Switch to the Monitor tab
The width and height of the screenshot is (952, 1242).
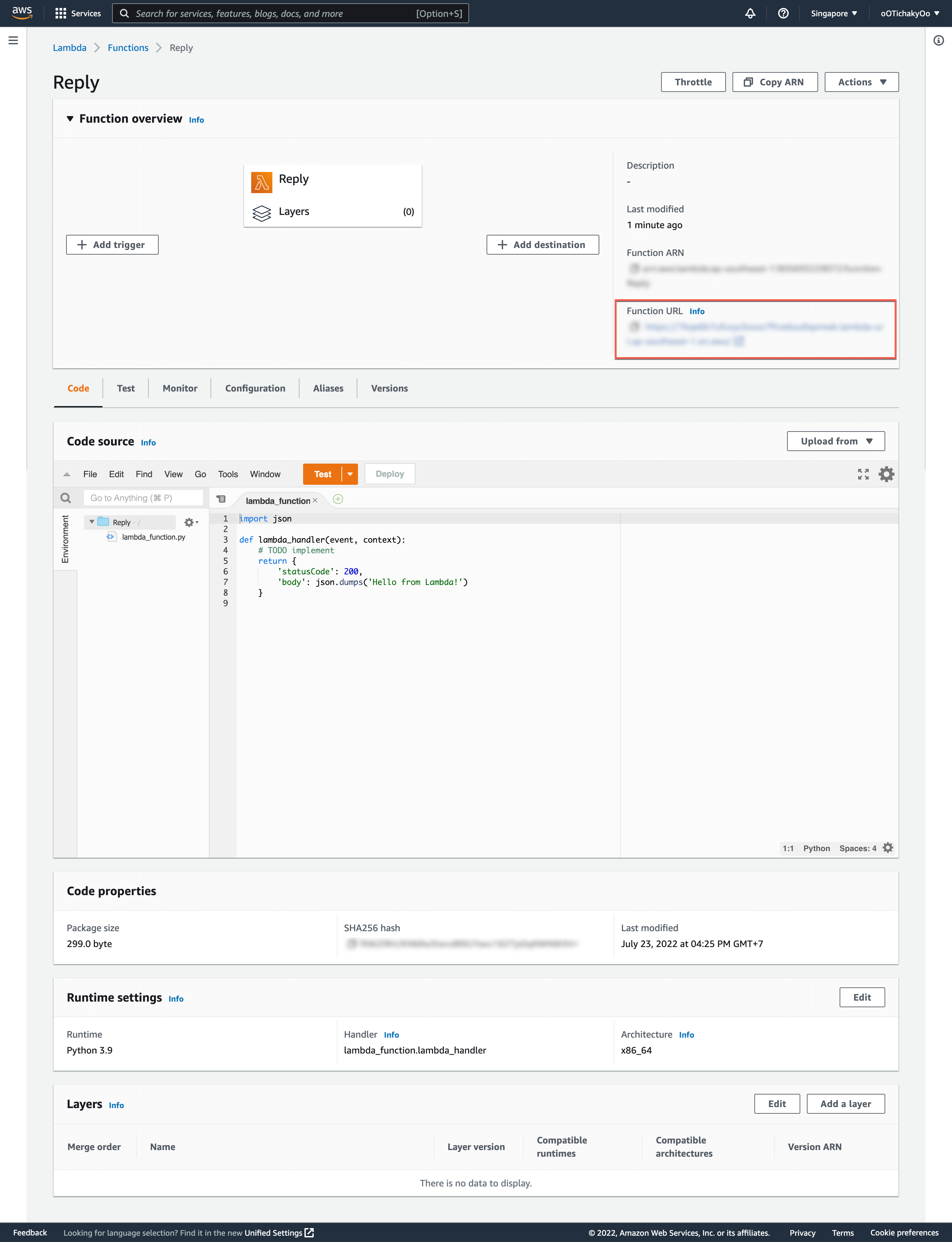tap(179, 388)
